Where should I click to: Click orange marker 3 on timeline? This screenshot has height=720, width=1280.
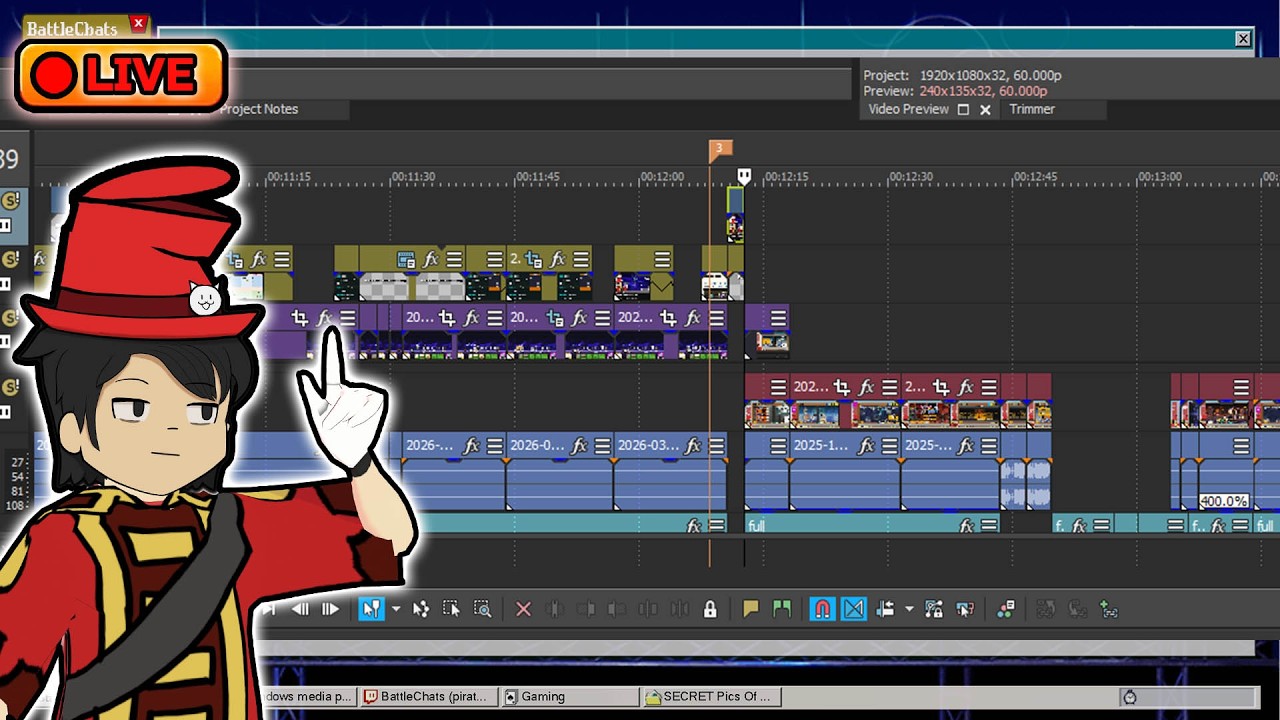pyautogui.click(x=720, y=150)
